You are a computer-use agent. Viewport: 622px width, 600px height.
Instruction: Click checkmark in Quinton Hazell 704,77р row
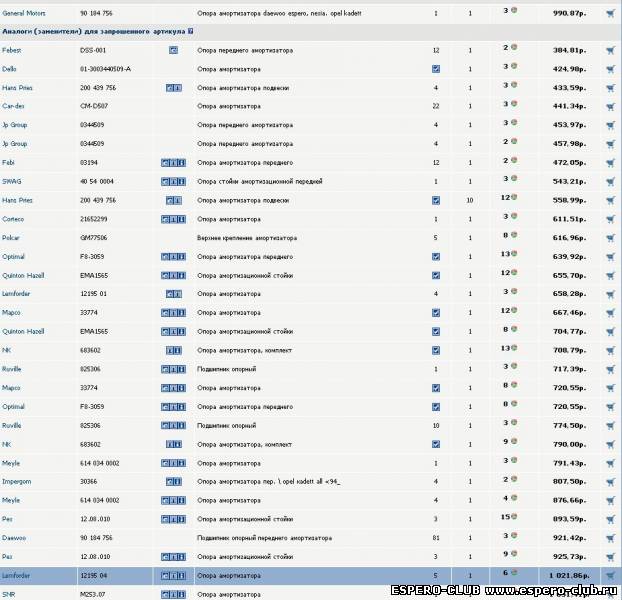[436, 332]
